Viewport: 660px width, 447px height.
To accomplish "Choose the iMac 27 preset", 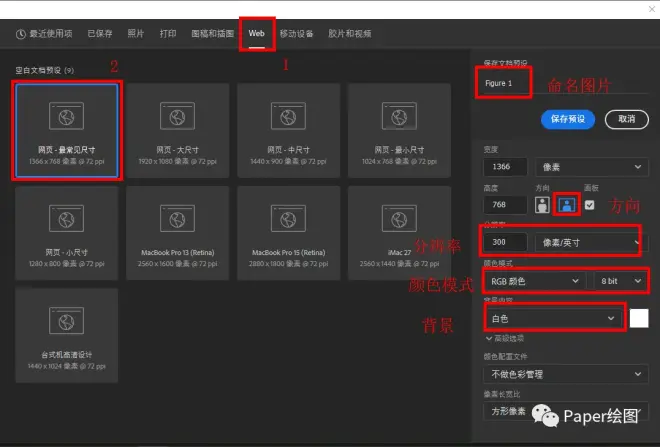I will pyautogui.click(x=399, y=233).
